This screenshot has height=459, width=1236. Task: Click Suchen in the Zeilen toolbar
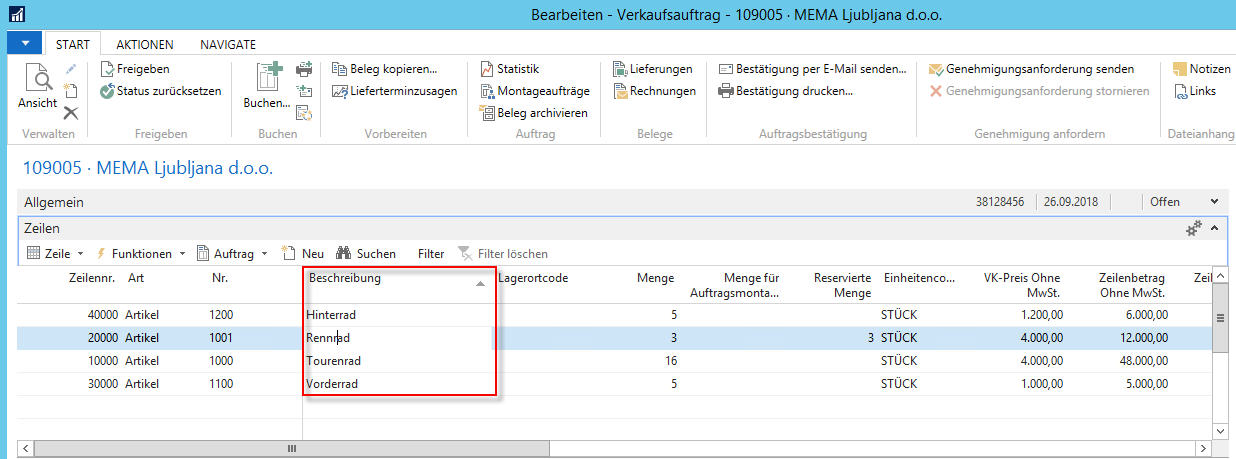coord(366,254)
